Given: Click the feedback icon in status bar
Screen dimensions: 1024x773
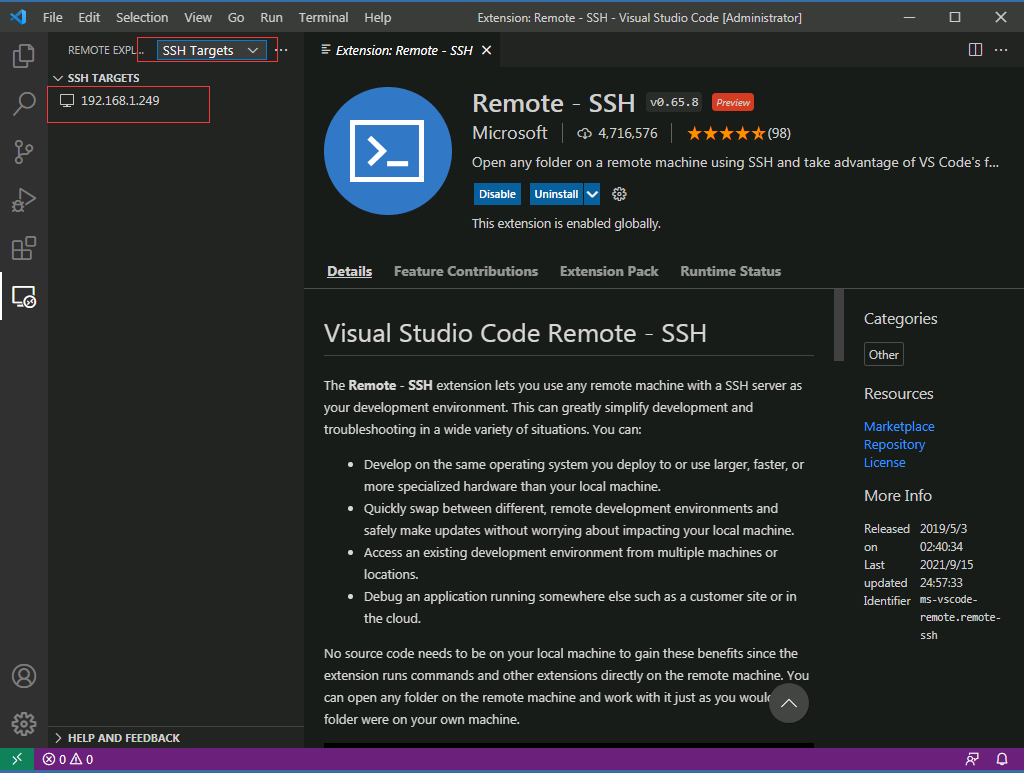Looking at the screenshot, I should (x=972, y=759).
